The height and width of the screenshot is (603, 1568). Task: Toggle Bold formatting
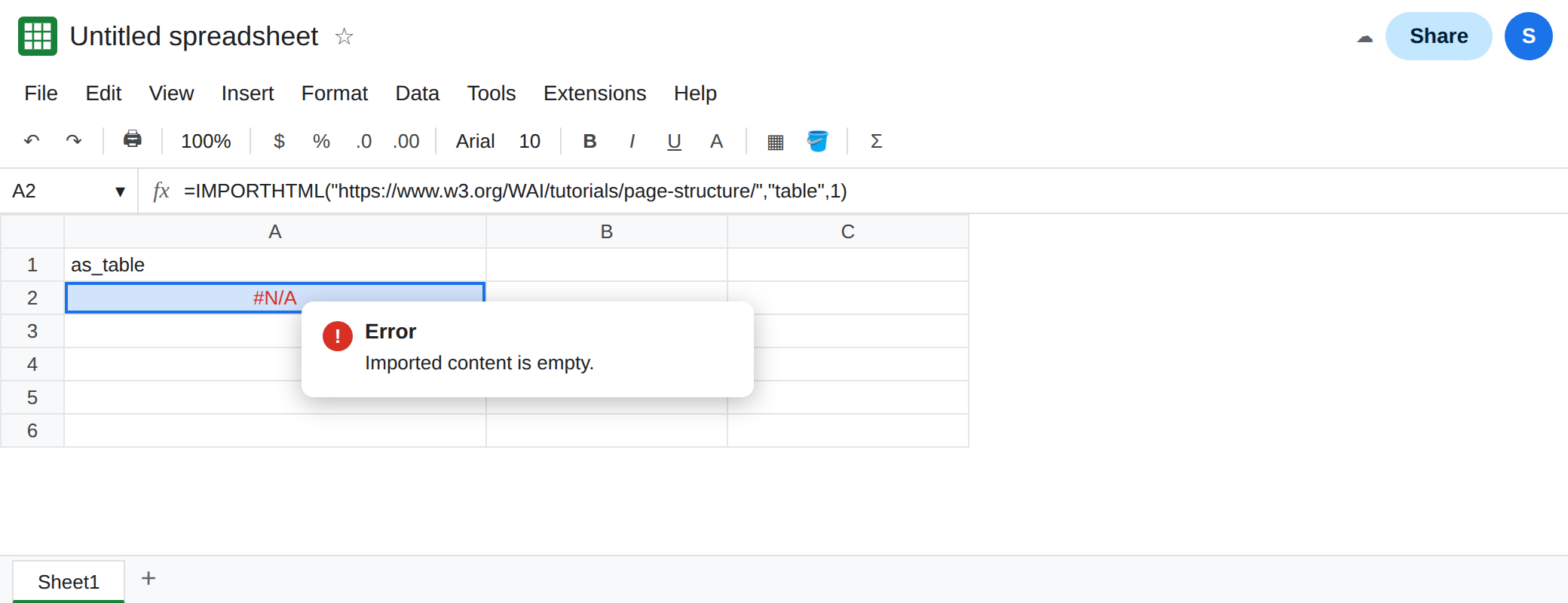point(590,141)
